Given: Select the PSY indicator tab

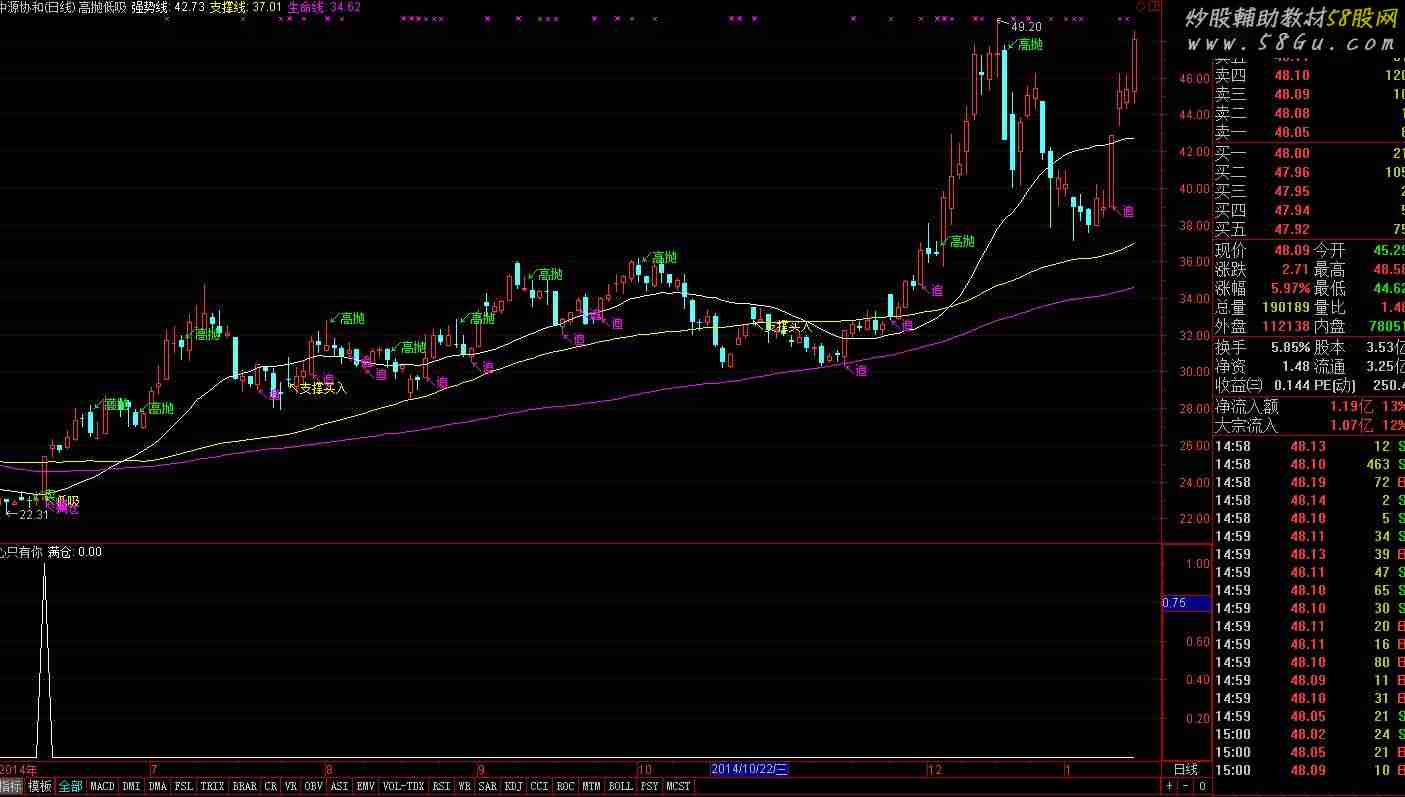Looking at the screenshot, I should tap(650, 787).
